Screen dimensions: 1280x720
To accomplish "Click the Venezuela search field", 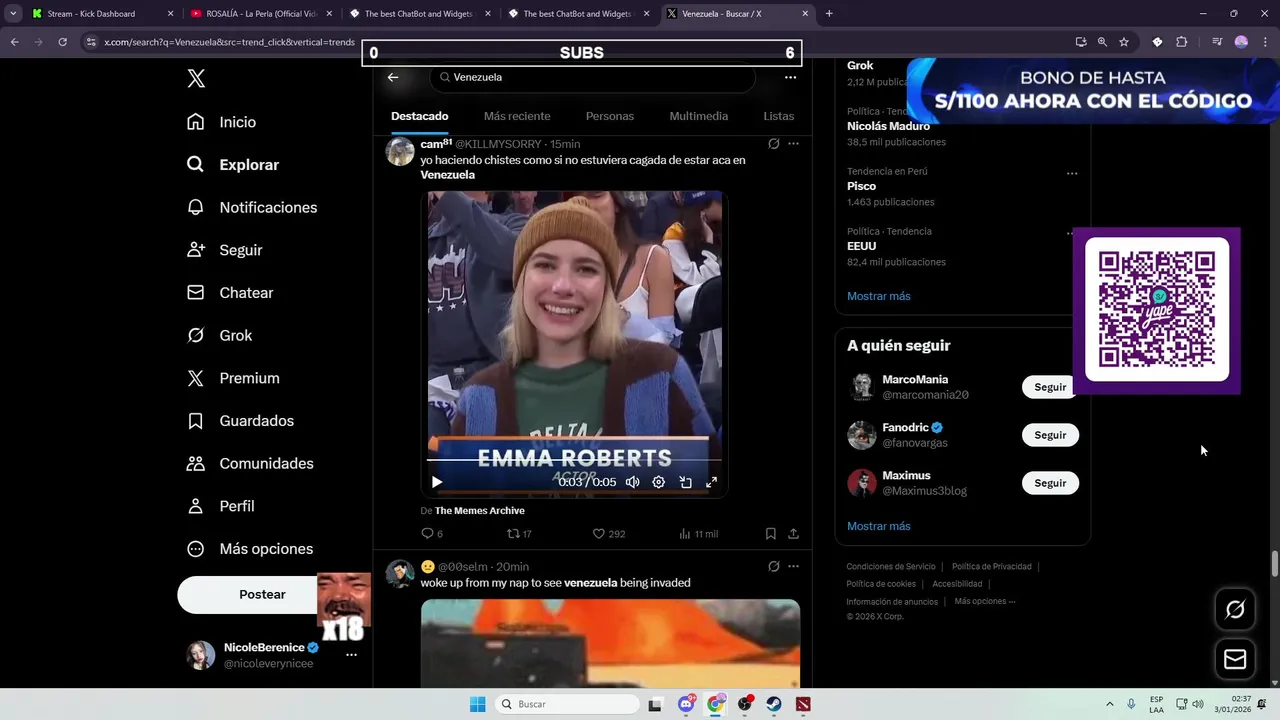I will coord(593,77).
